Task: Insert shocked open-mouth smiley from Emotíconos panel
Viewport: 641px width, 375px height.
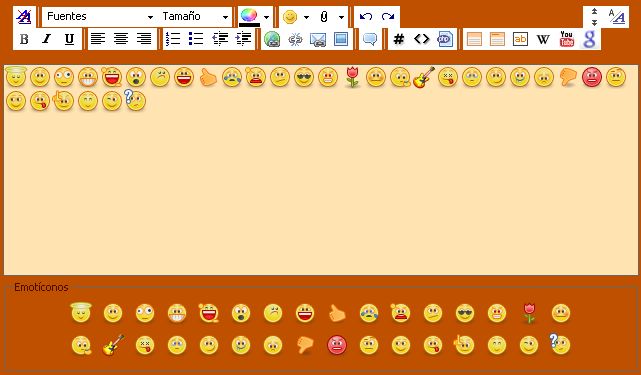Action: click(x=241, y=313)
